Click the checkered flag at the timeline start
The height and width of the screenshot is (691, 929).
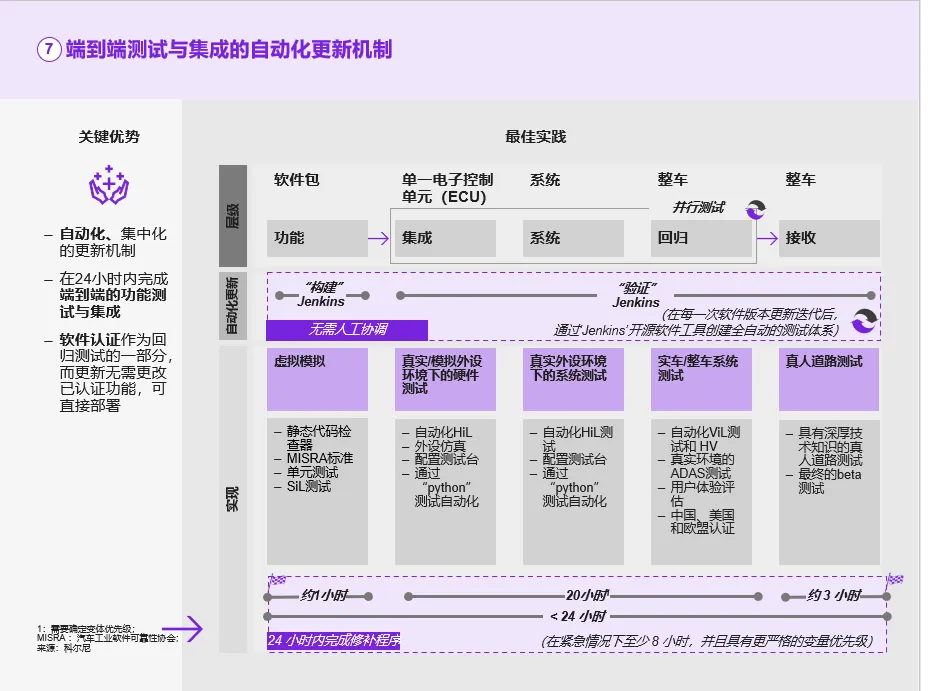coord(277,579)
